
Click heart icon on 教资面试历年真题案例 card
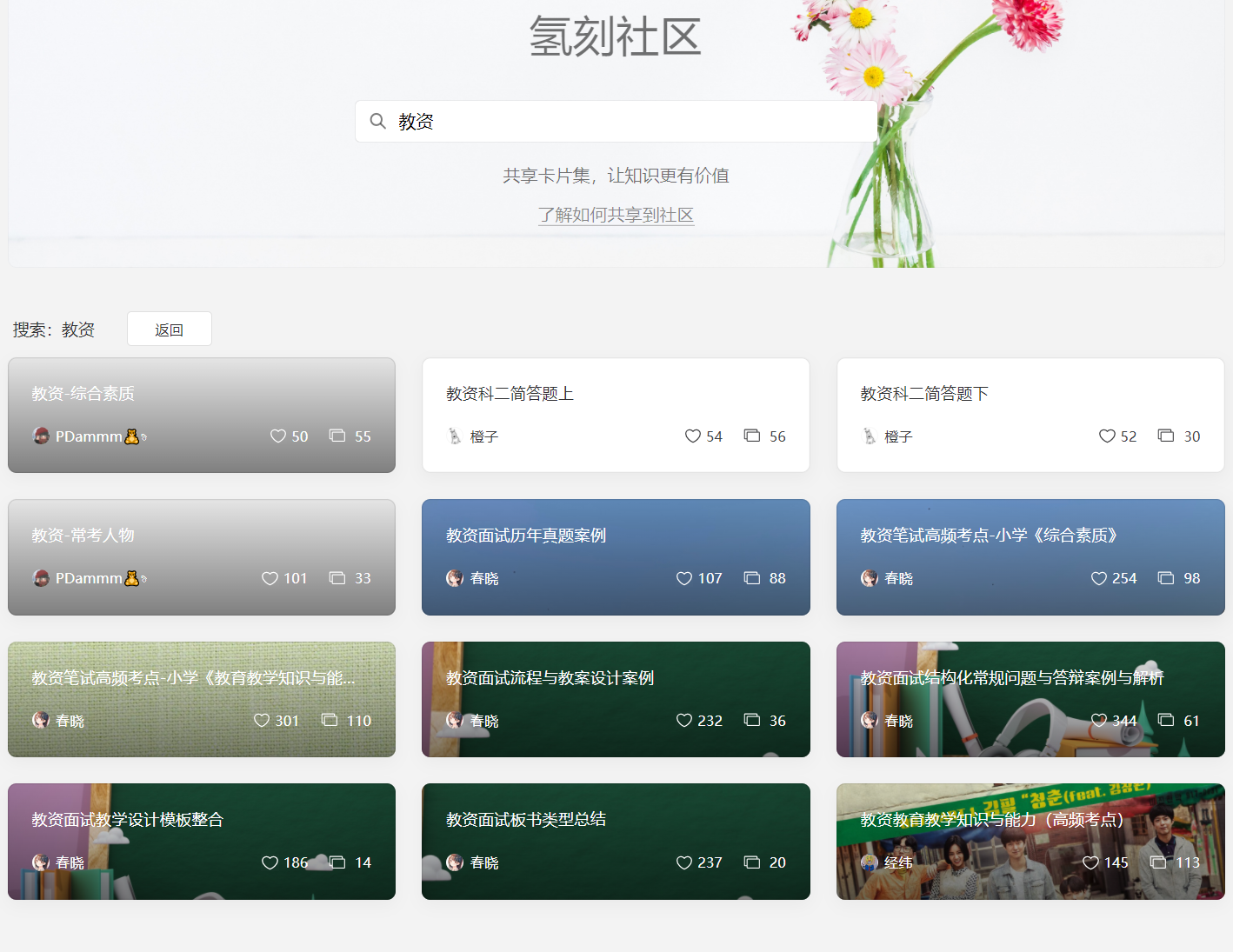coord(684,578)
